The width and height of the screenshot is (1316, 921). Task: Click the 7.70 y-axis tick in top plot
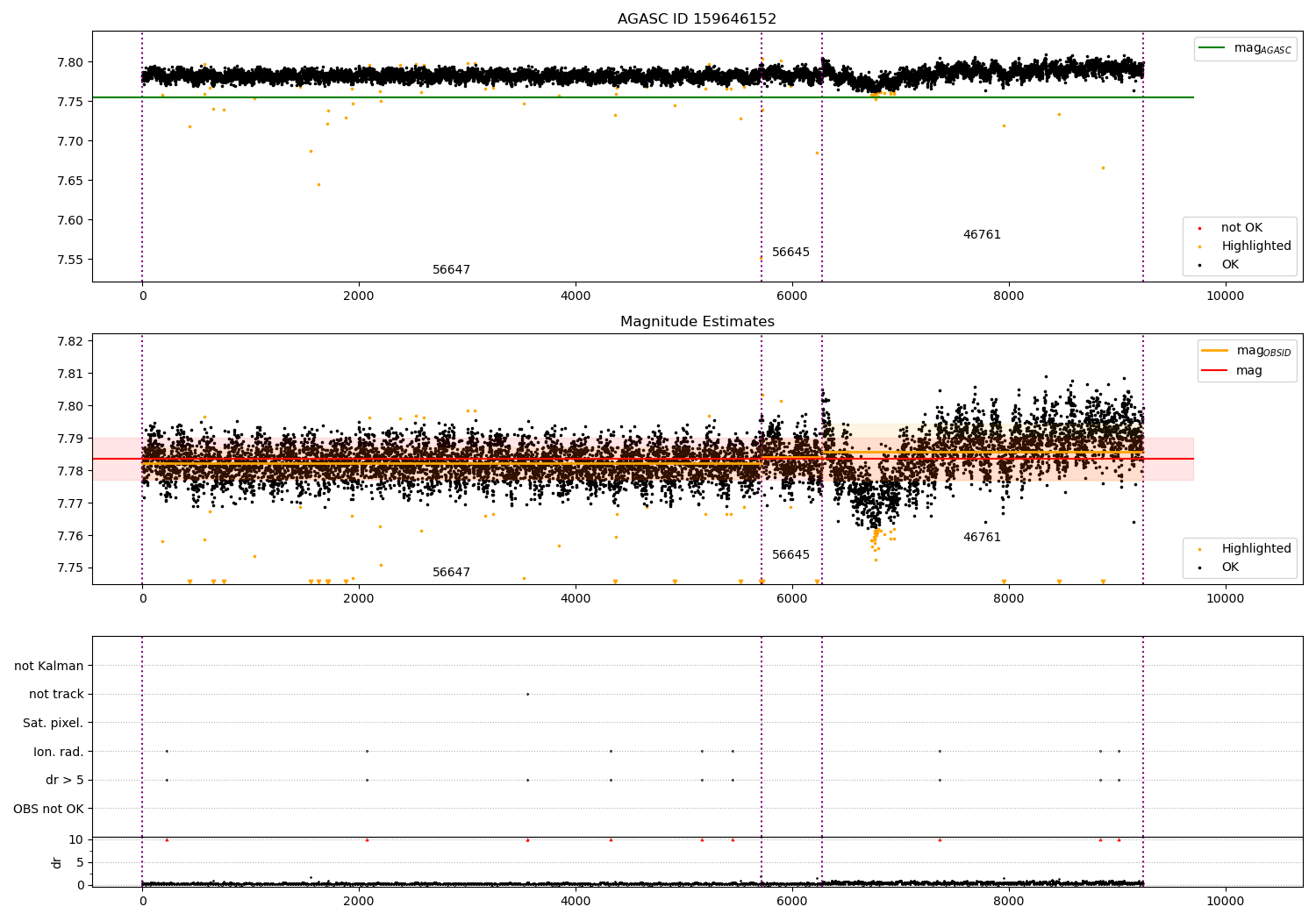(70, 141)
